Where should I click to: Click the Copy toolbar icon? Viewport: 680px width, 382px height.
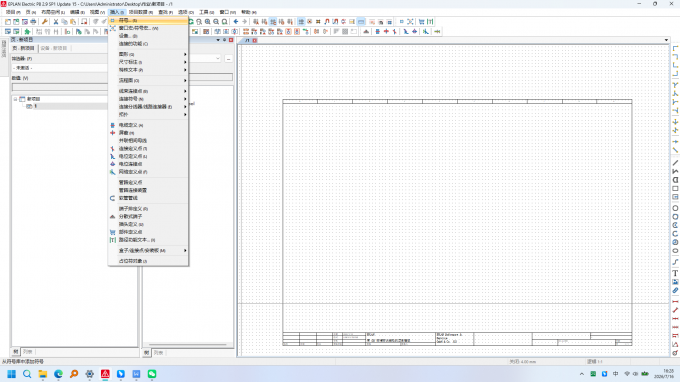[x=64, y=22]
